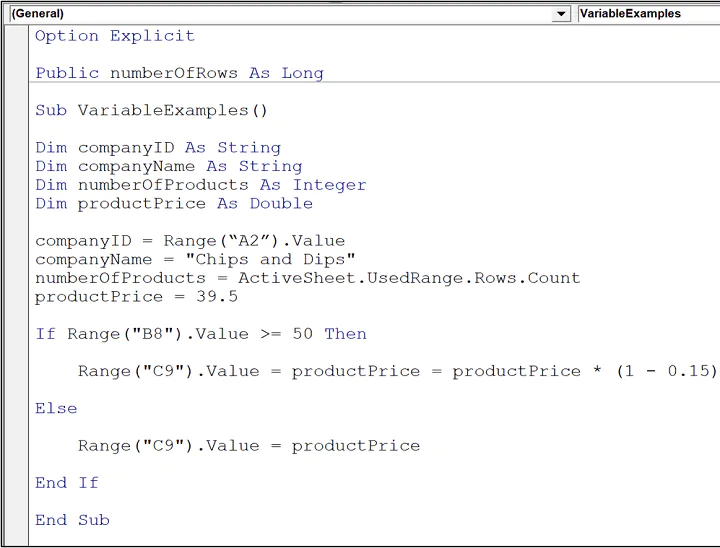Click the 'productPrice = 39.5' line
This screenshot has height=548, width=720.
tap(136, 297)
